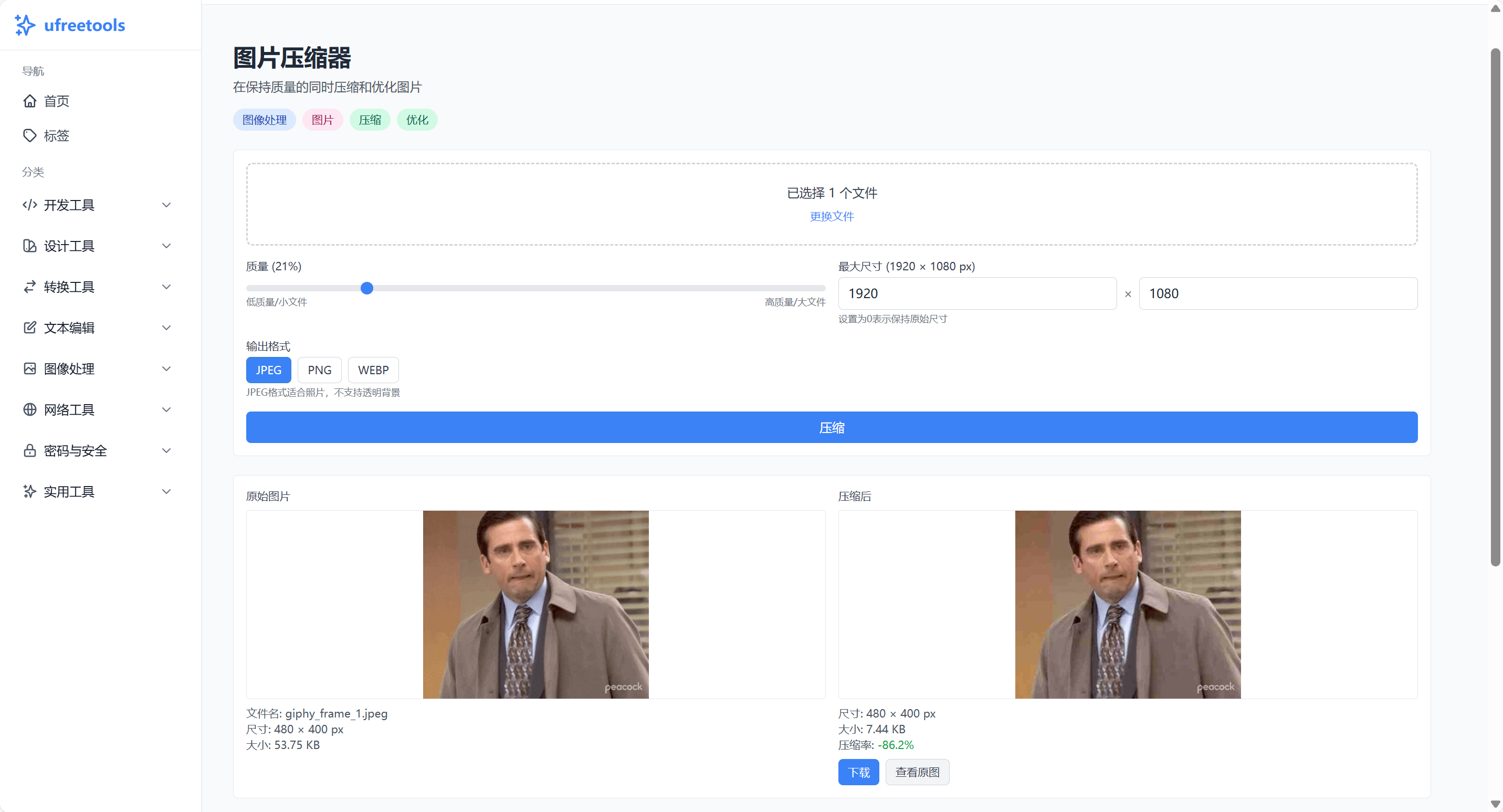Click the home icon beside 首页
Screen dimensions: 1503x812
(30, 101)
